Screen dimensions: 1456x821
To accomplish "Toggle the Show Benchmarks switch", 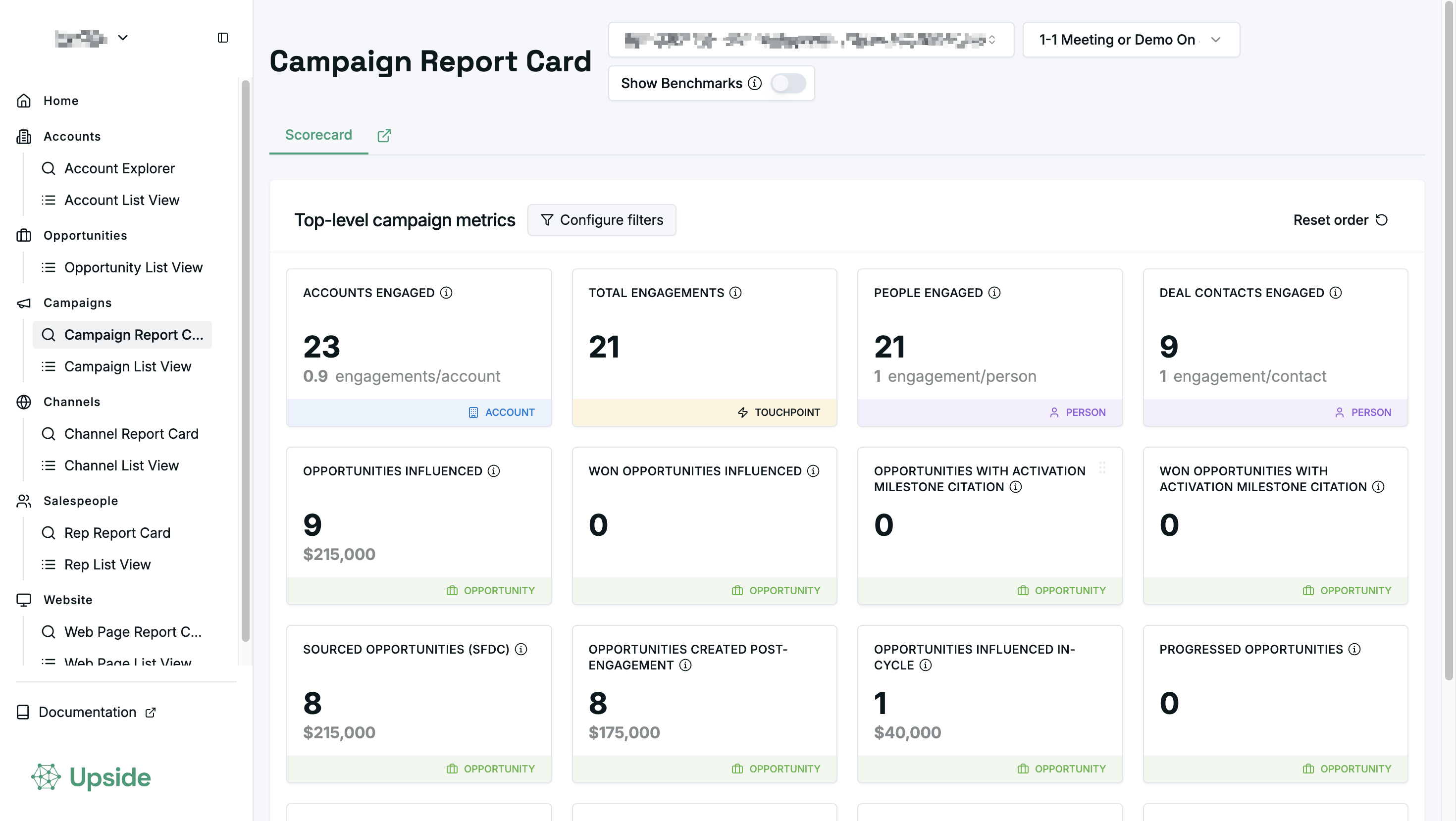I will 788,84.
